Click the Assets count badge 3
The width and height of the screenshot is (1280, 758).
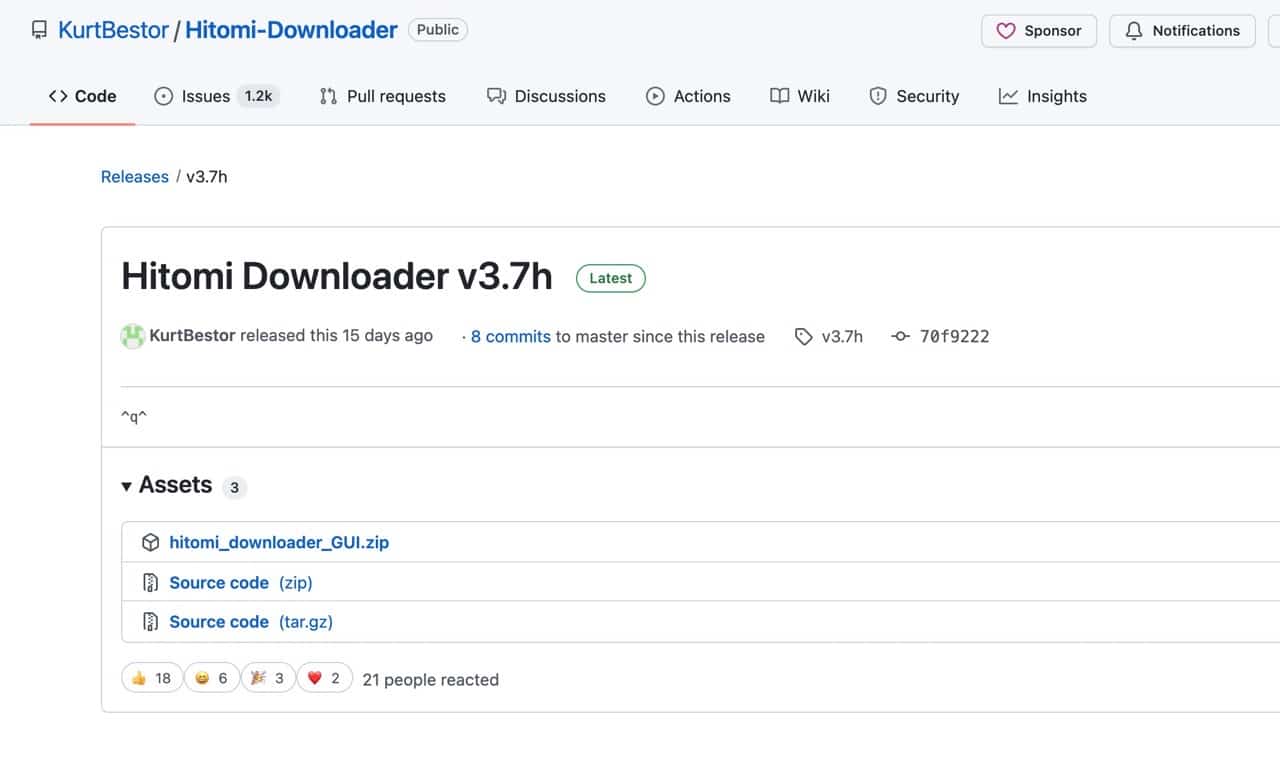coord(234,487)
